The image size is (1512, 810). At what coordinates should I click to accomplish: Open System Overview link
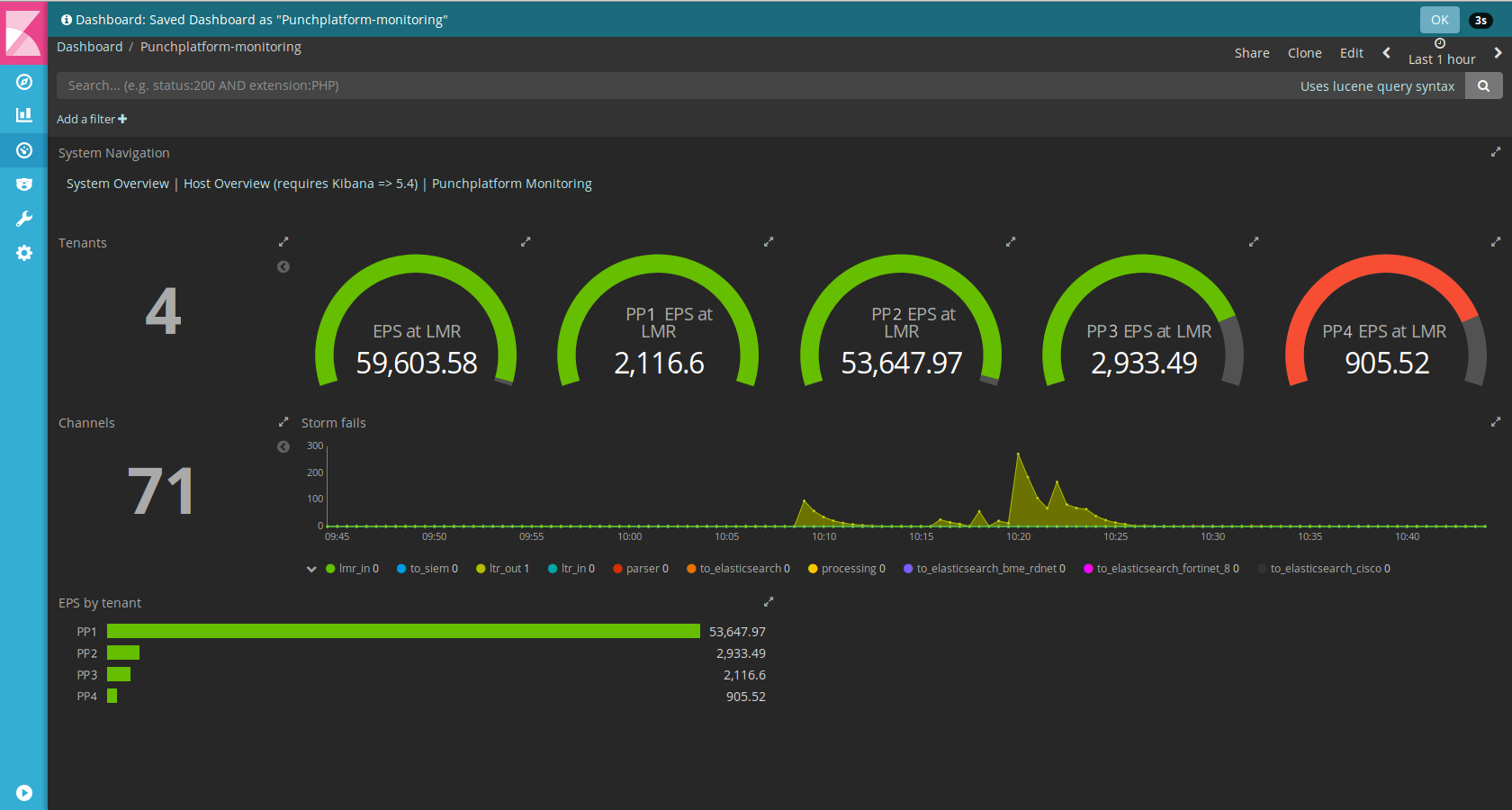pos(117,184)
